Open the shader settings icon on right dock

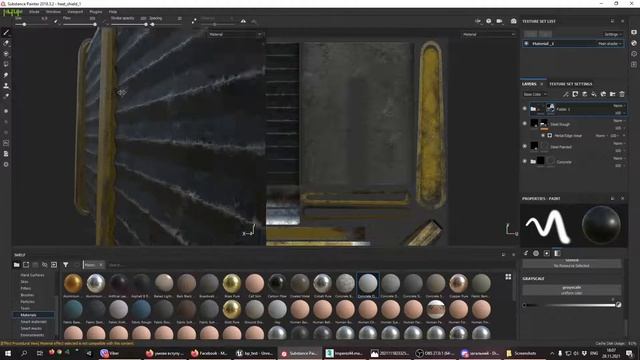pos(634,43)
